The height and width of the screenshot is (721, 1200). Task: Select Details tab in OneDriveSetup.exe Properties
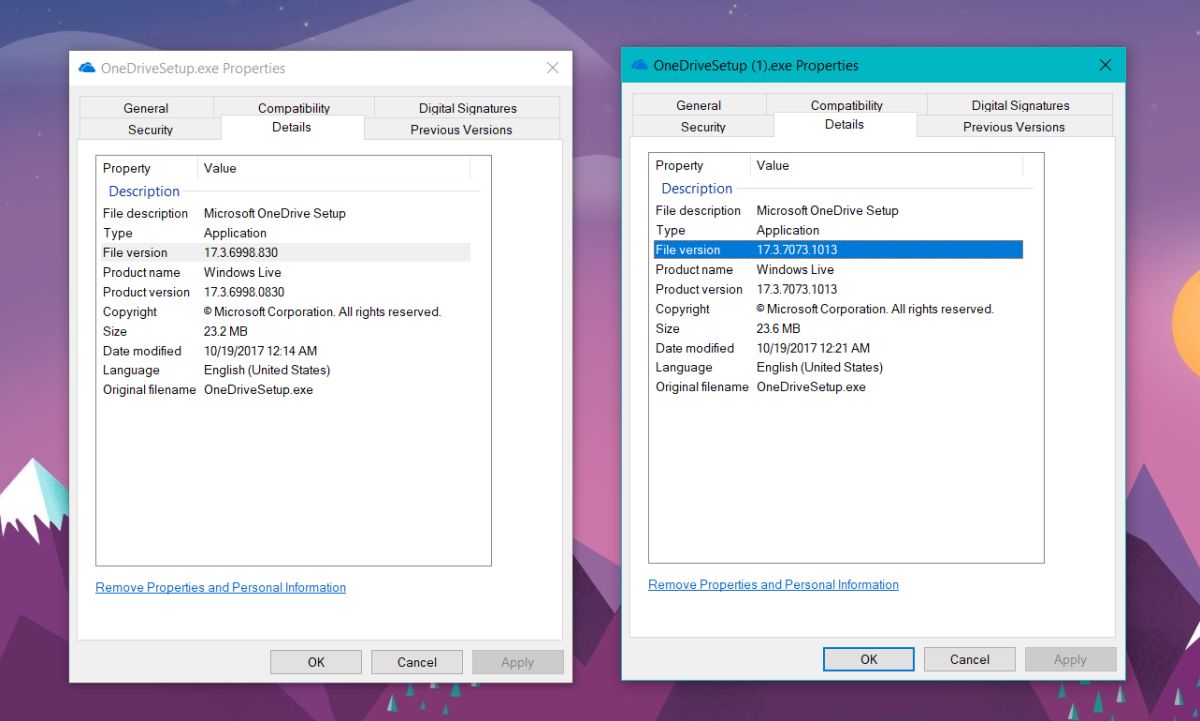[x=292, y=127]
